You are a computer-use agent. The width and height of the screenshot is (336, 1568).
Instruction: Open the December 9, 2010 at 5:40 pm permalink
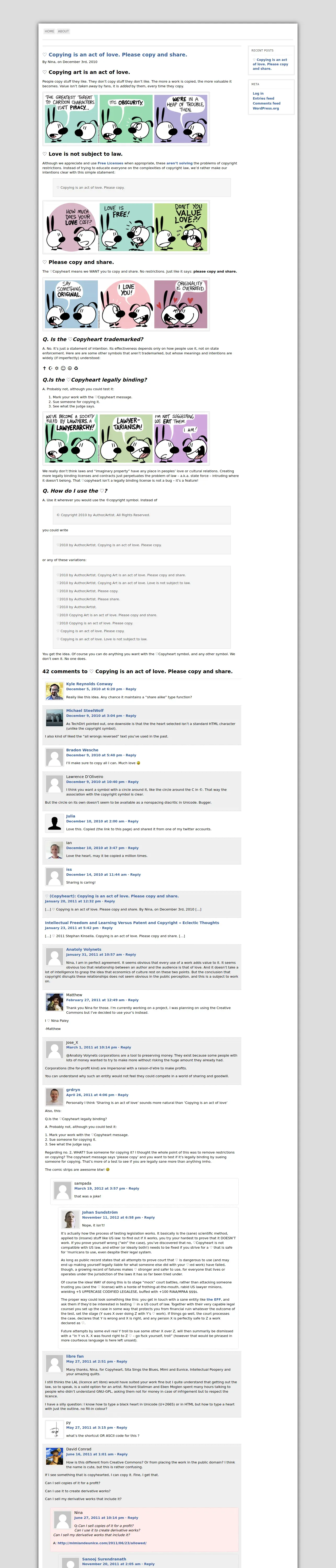tap(94, 756)
